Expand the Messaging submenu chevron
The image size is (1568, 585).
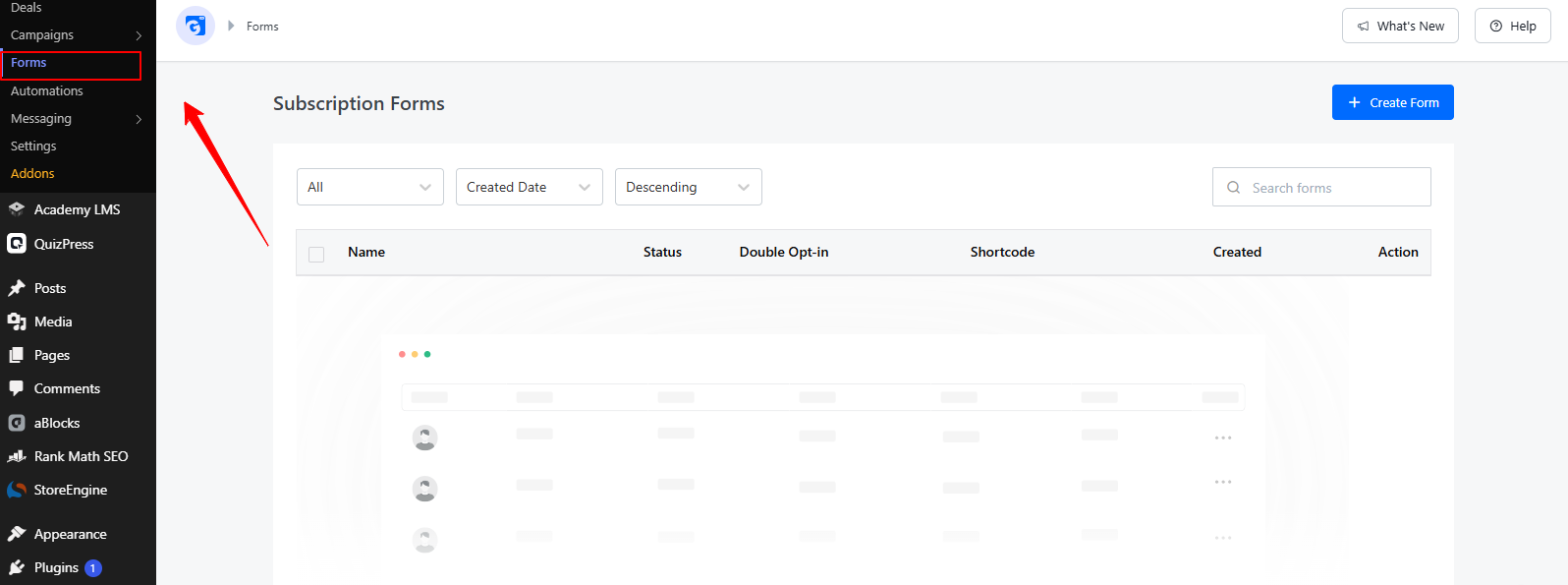click(x=139, y=119)
